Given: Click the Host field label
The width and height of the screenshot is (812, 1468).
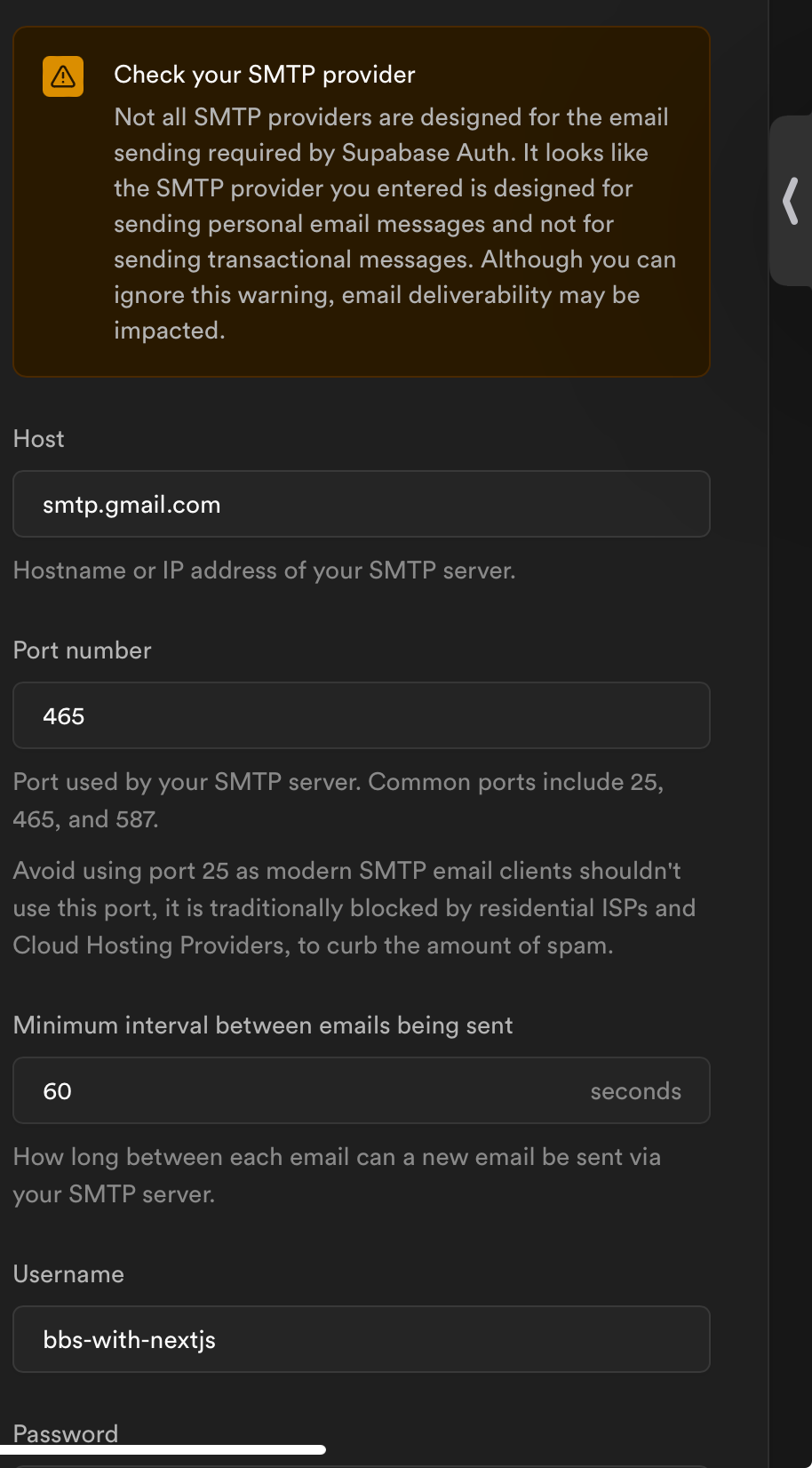Looking at the screenshot, I should (x=39, y=439).
